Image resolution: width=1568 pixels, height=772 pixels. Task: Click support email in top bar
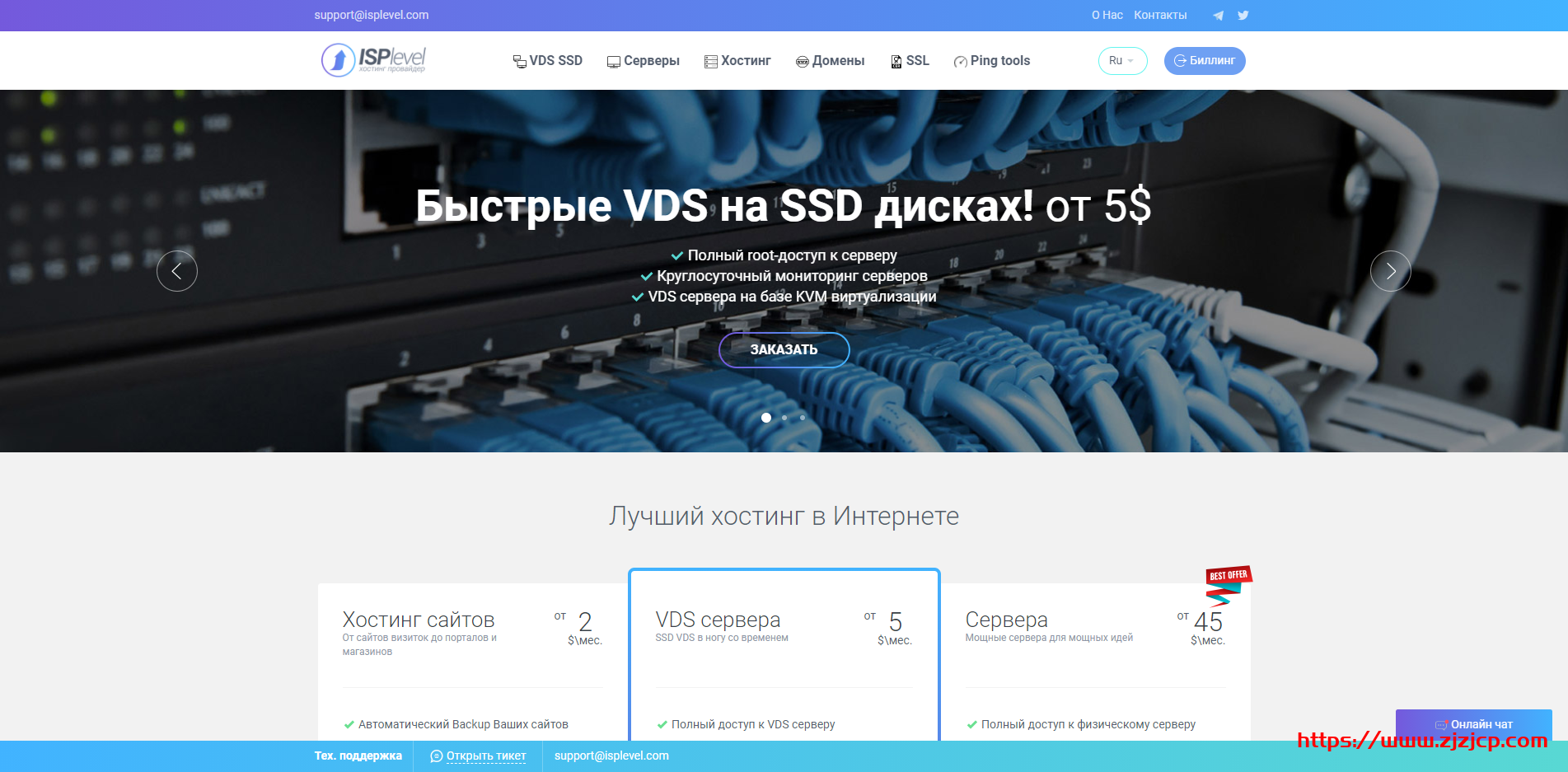372,15
